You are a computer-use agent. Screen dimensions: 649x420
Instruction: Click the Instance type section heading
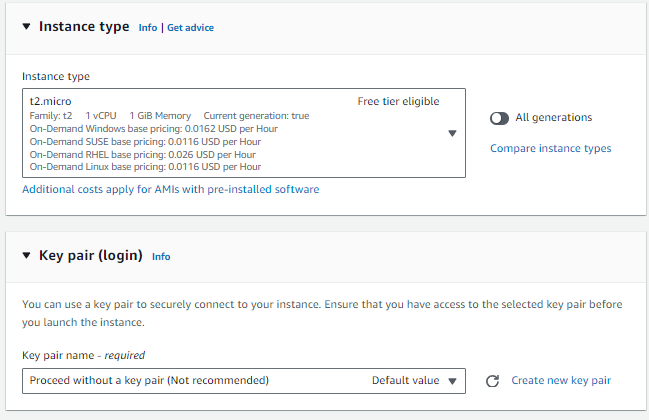point(84,27)
